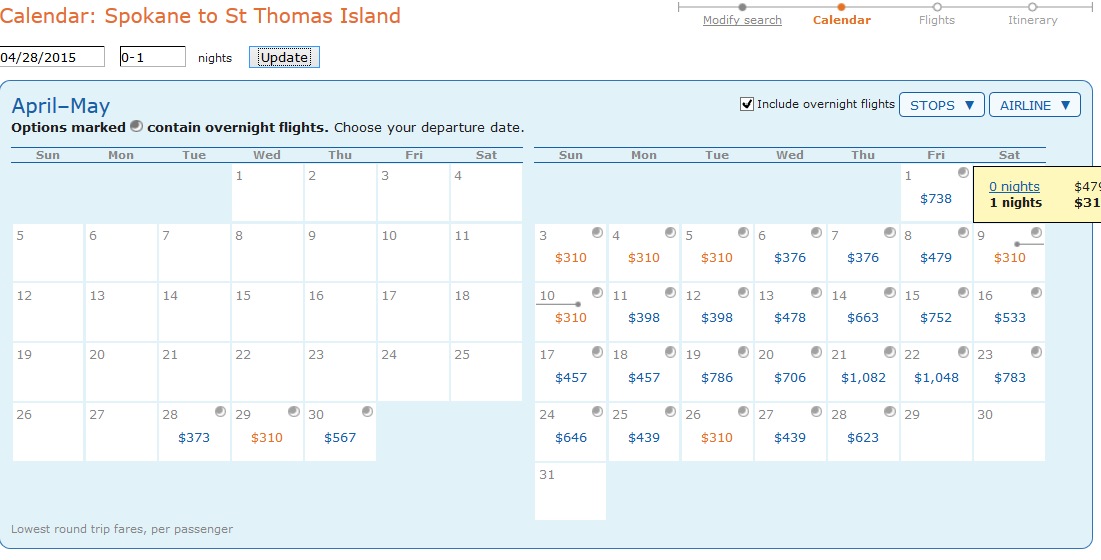The width and height of the screenshot is (1101, 560).
Task: Click overnight icon on April 30 cell
Action: click(x=367, y=412)
